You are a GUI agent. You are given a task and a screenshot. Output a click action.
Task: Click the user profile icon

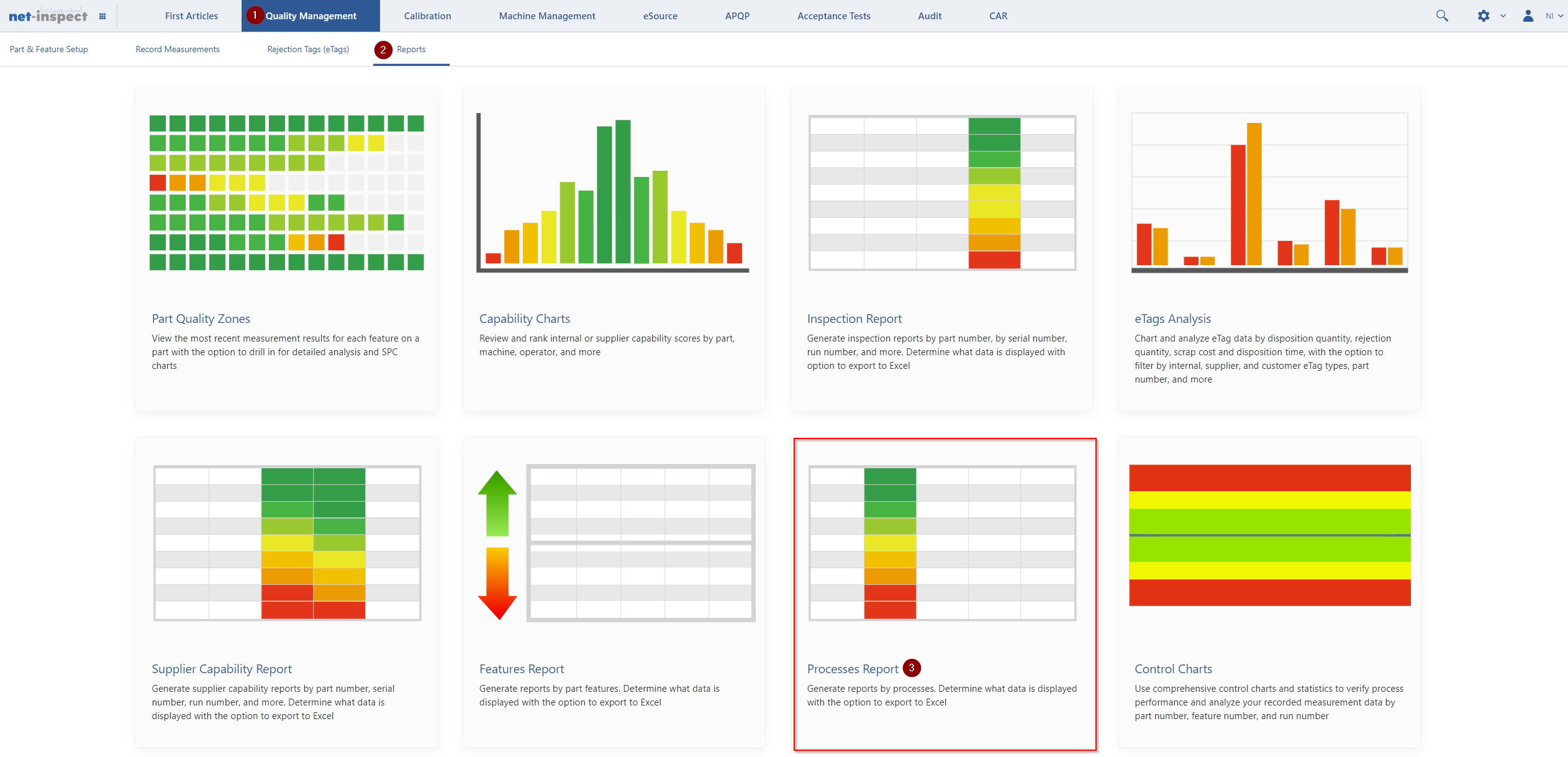(1528, 16)
